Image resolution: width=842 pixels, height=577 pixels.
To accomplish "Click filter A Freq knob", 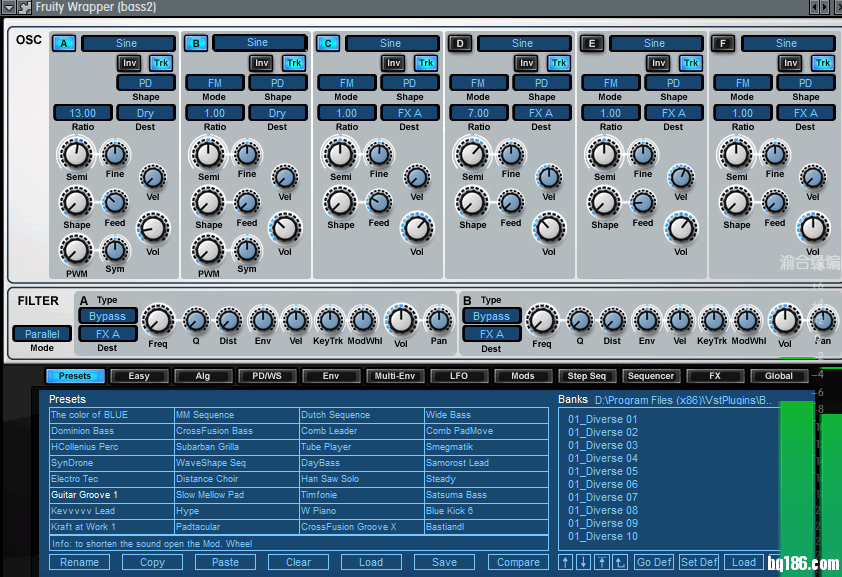I will coord(158,321).
